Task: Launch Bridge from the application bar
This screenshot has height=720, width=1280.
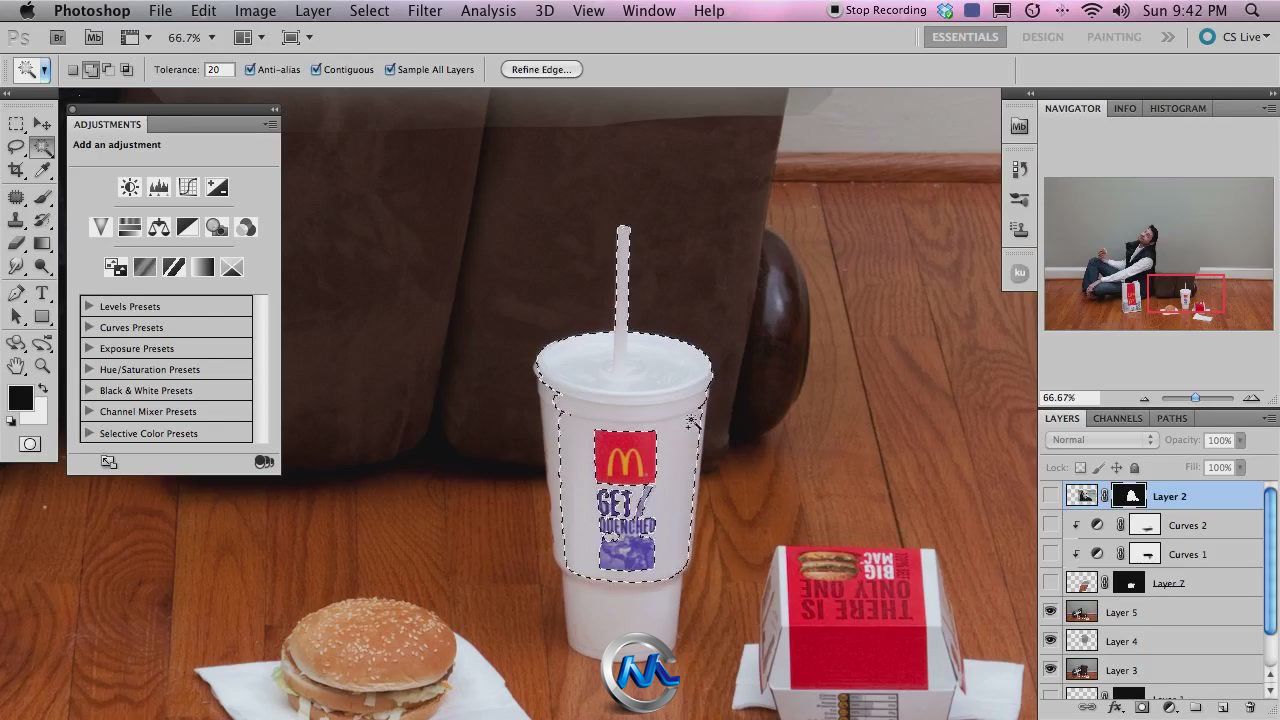Action: tap(58, 37)
